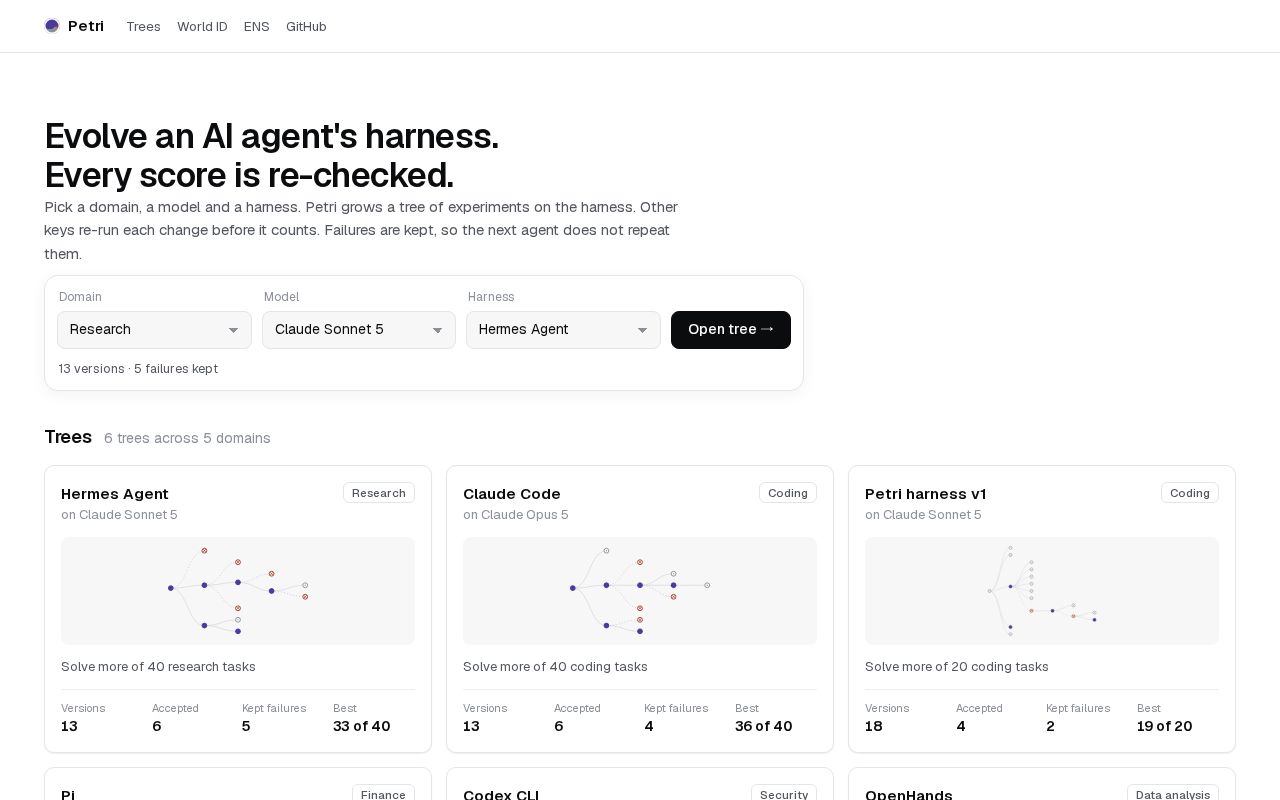Viewport: 1280px width, 800px height.
Task: Click the Petri logo icon
Action: click(52, 26)
